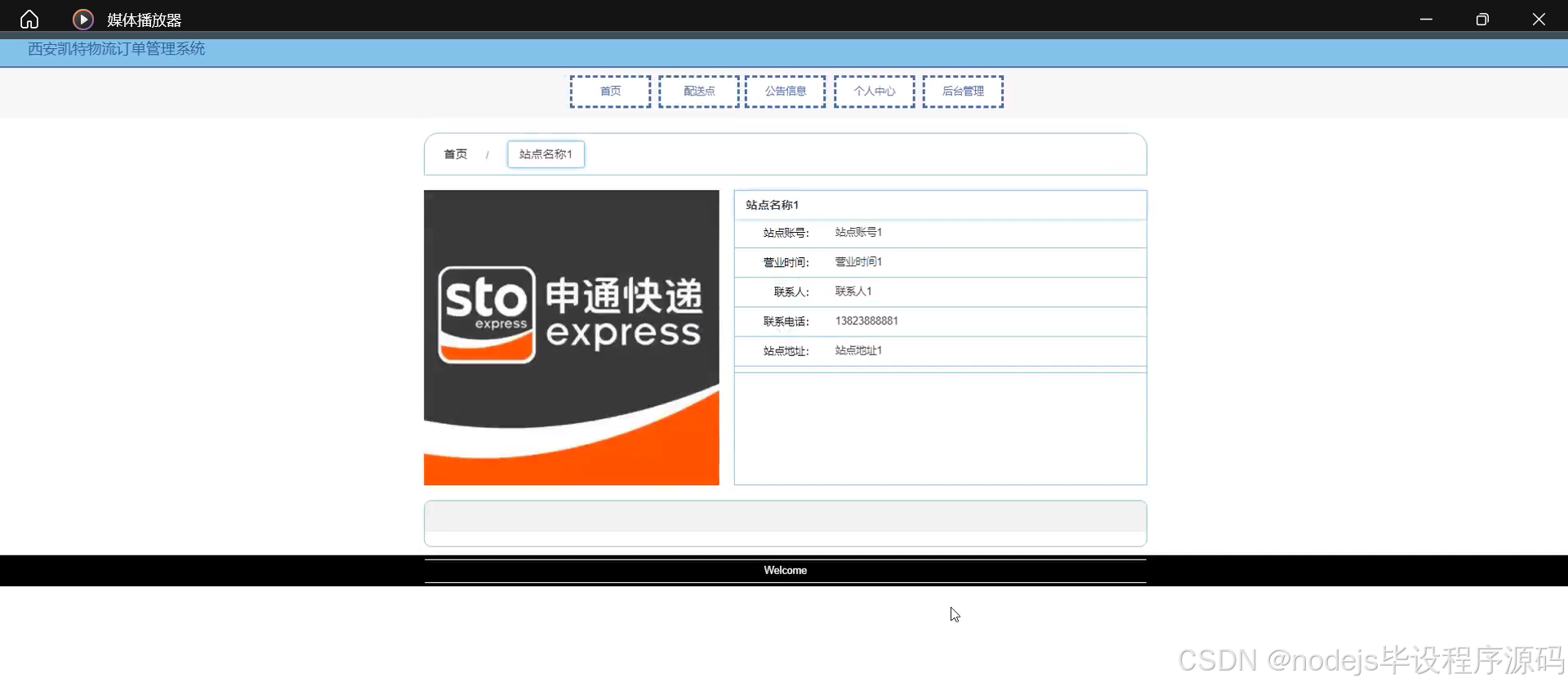The image size is (1568, 686).
Task: Click the home icon in media player title bar
Action: pos(29,19)
